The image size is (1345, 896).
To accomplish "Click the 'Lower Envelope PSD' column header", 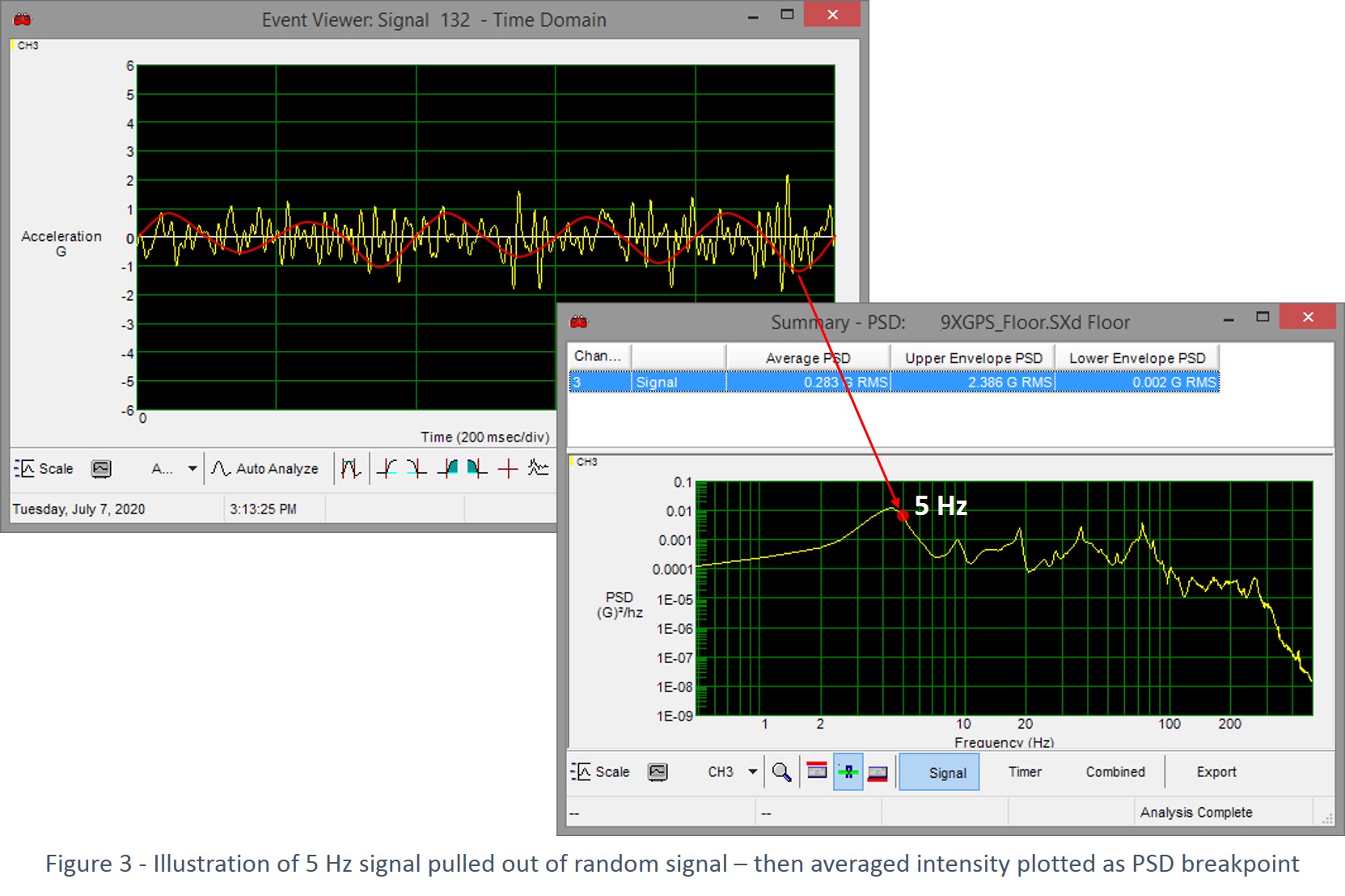I will (1137, 357).
